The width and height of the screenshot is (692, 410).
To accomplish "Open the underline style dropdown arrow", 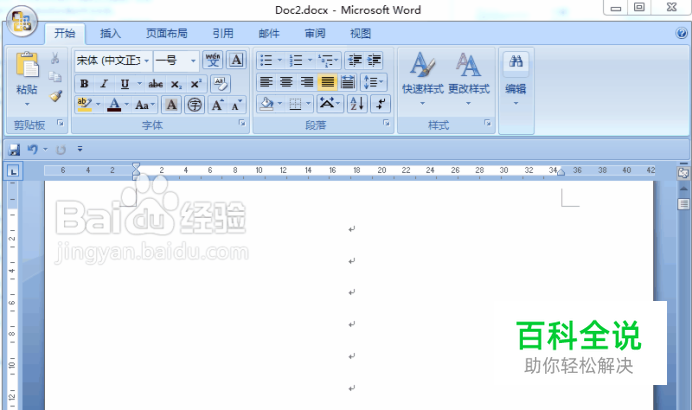I will tap(139, 83).
